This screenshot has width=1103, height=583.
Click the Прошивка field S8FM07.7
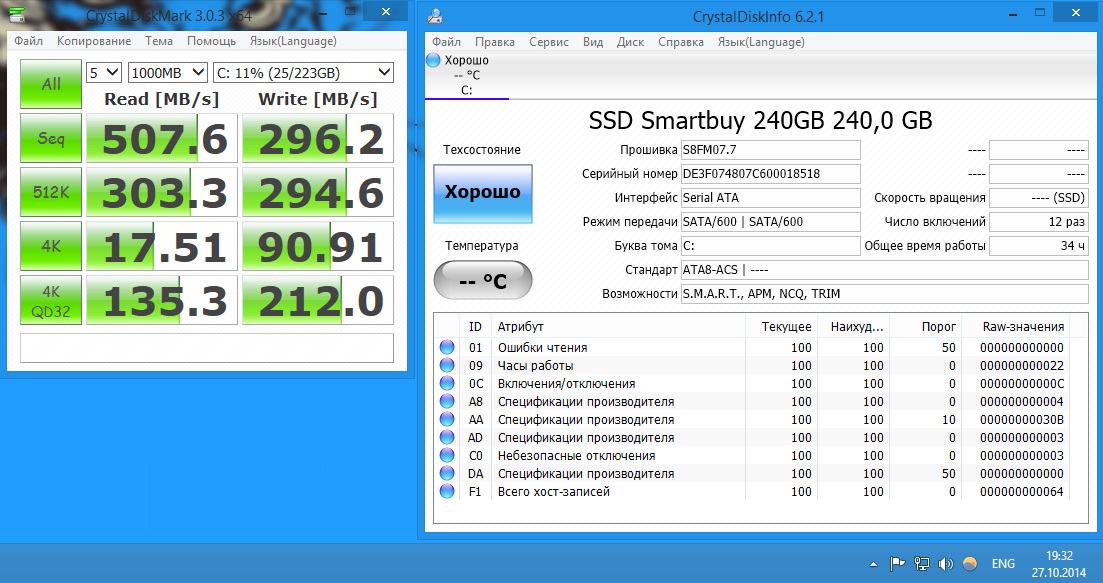770,150
